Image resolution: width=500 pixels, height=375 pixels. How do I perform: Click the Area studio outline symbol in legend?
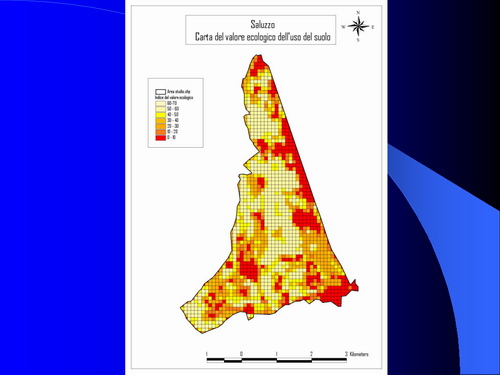click(161, 92)
